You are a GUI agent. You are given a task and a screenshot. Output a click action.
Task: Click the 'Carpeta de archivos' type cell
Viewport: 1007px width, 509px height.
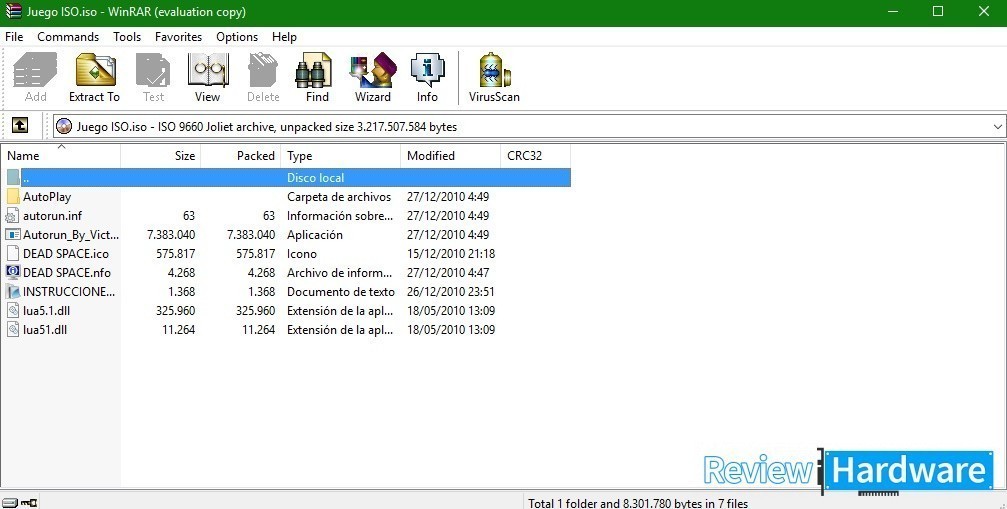tap(339, 196)
